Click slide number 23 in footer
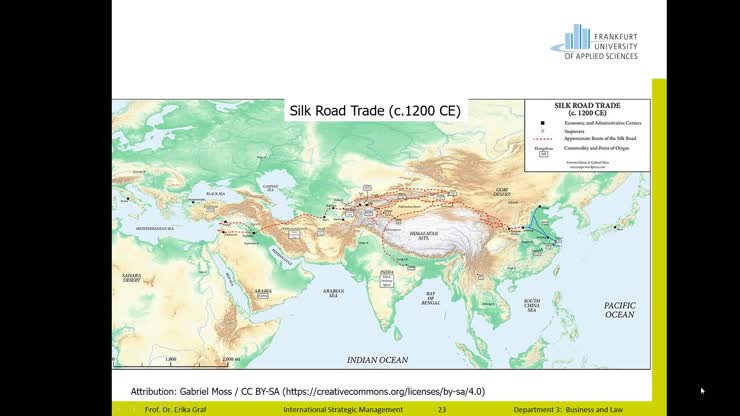This screenshot has height=416, width=740. pyautogui.click(x=442, y=410)
